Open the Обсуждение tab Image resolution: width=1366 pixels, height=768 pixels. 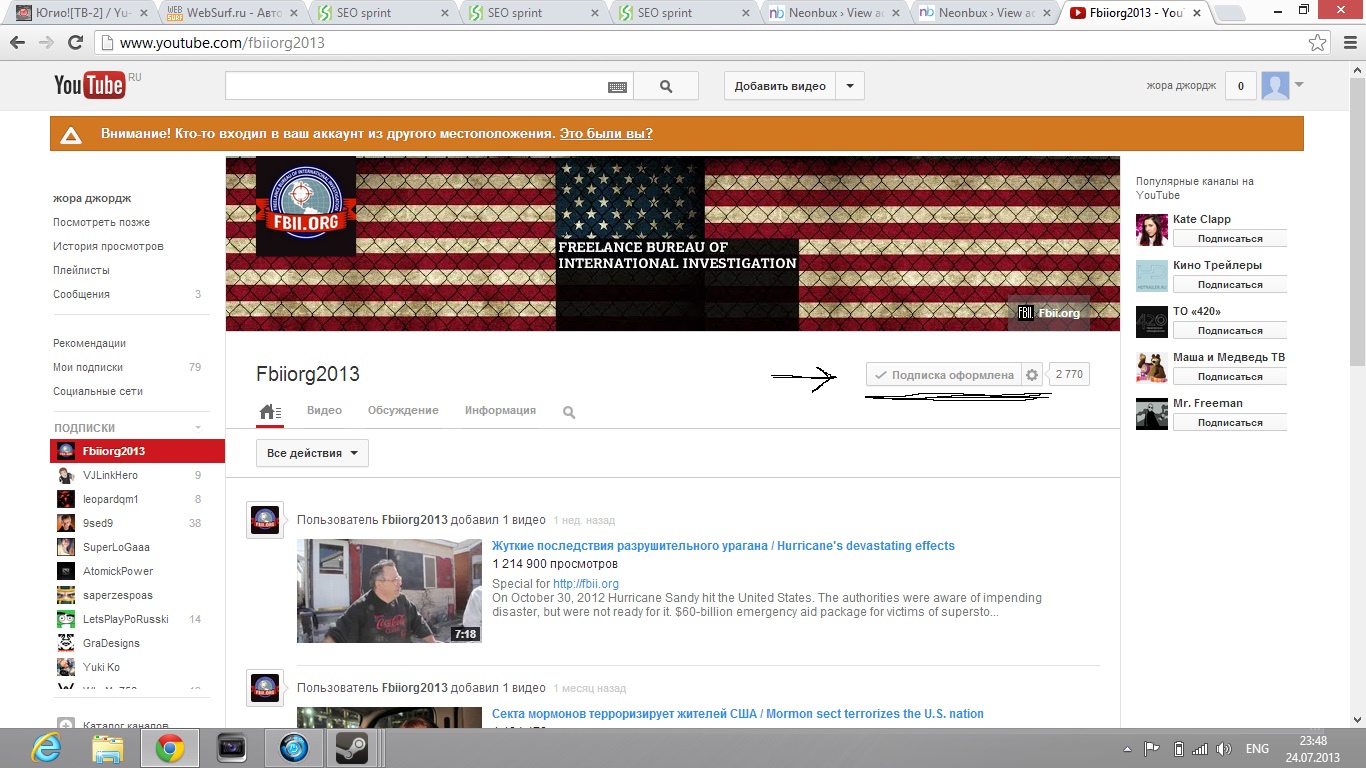[403, 411]
